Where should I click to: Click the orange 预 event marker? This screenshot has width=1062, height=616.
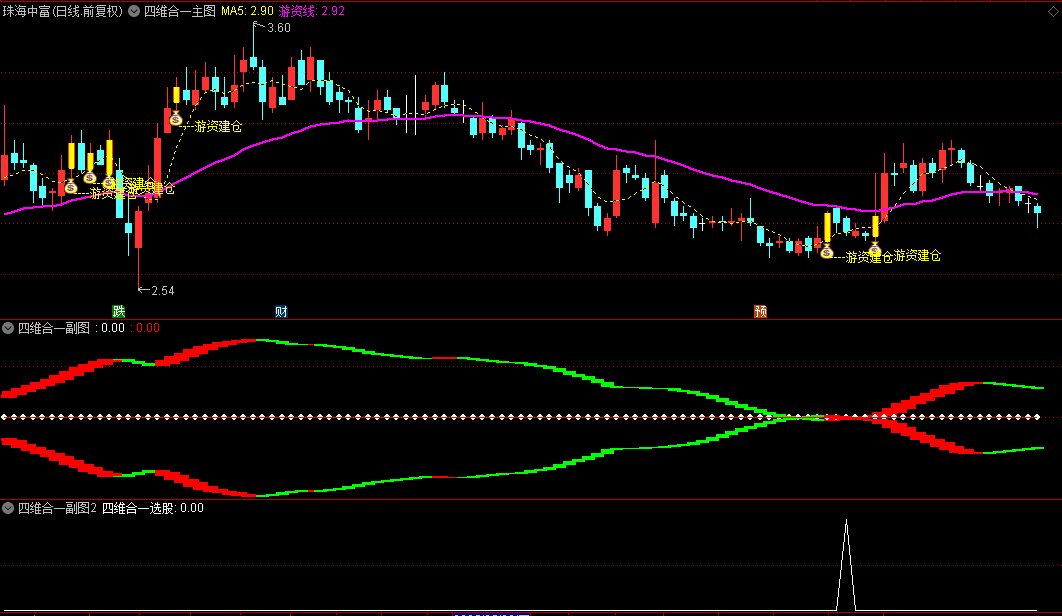[x=761, y=311]
